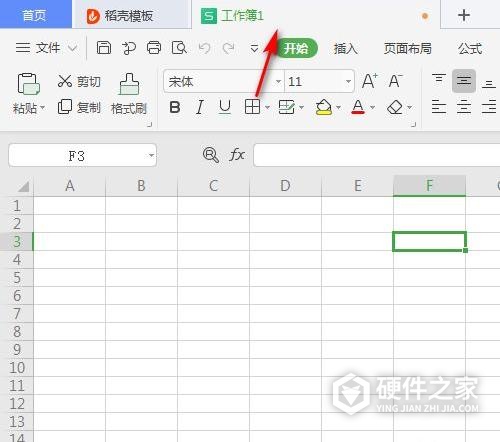
Task: Open font color dropdown arrow
Action: click(x=373, y=107)
